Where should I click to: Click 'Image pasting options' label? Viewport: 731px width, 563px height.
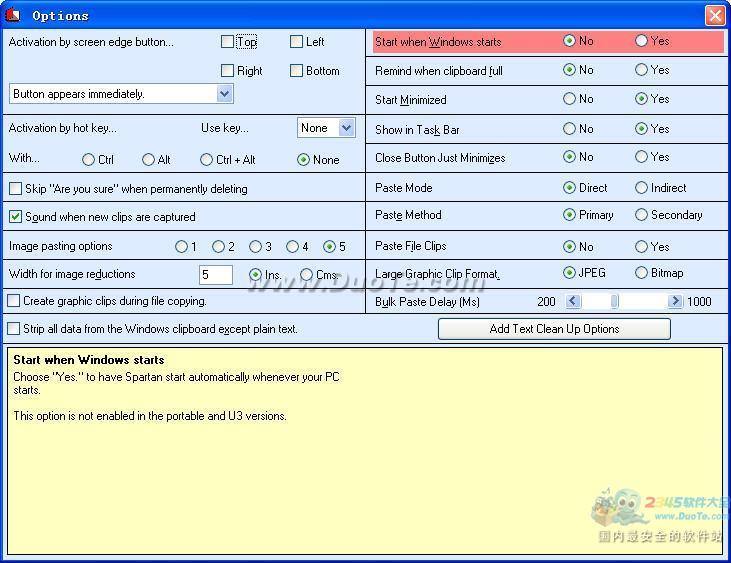tap(61, 246)
